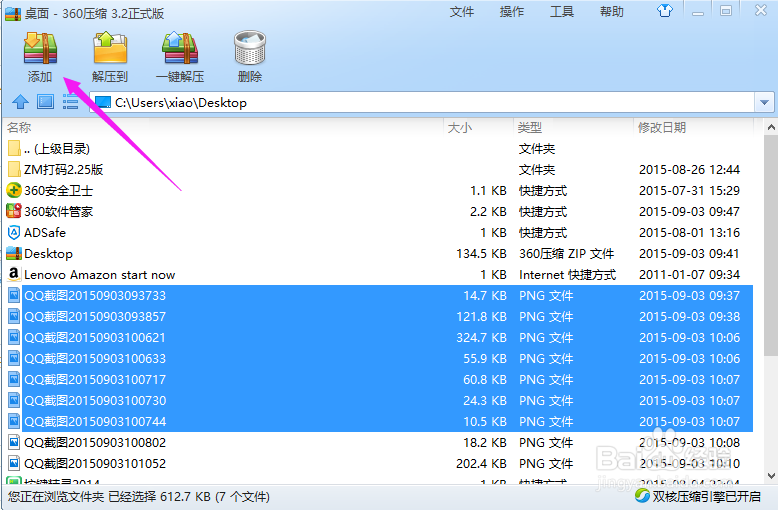Open the 工具 (Tools) menu
778x510 pixels.
tap(562, 11)
